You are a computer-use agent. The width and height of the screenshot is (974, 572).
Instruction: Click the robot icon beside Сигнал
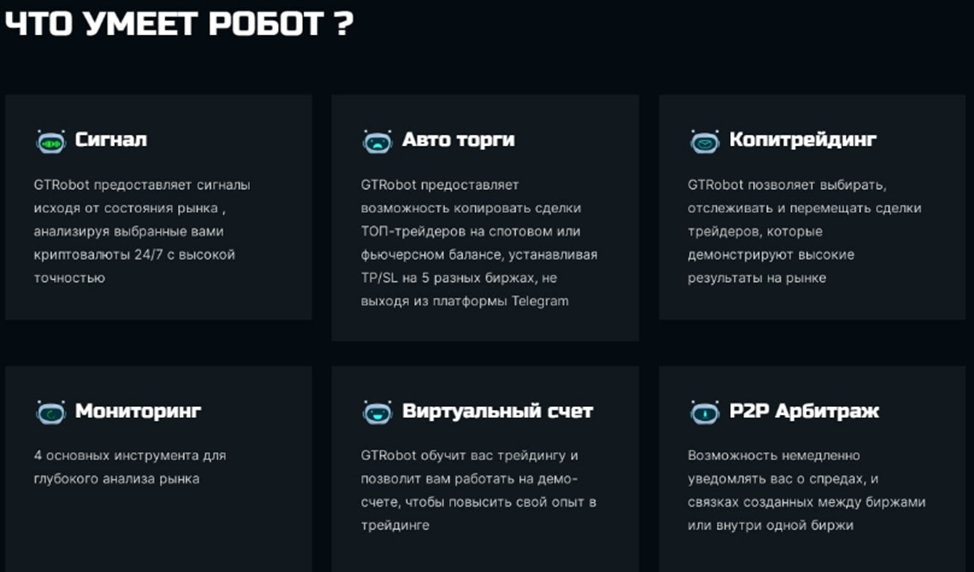(x=50, y=141)
